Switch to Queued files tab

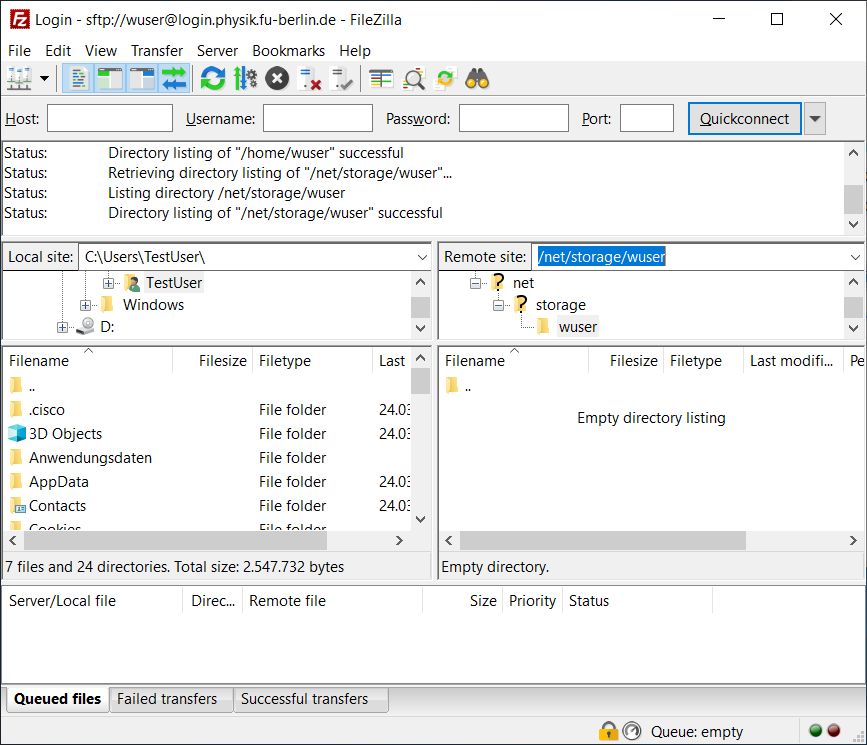tap(58, 699)
